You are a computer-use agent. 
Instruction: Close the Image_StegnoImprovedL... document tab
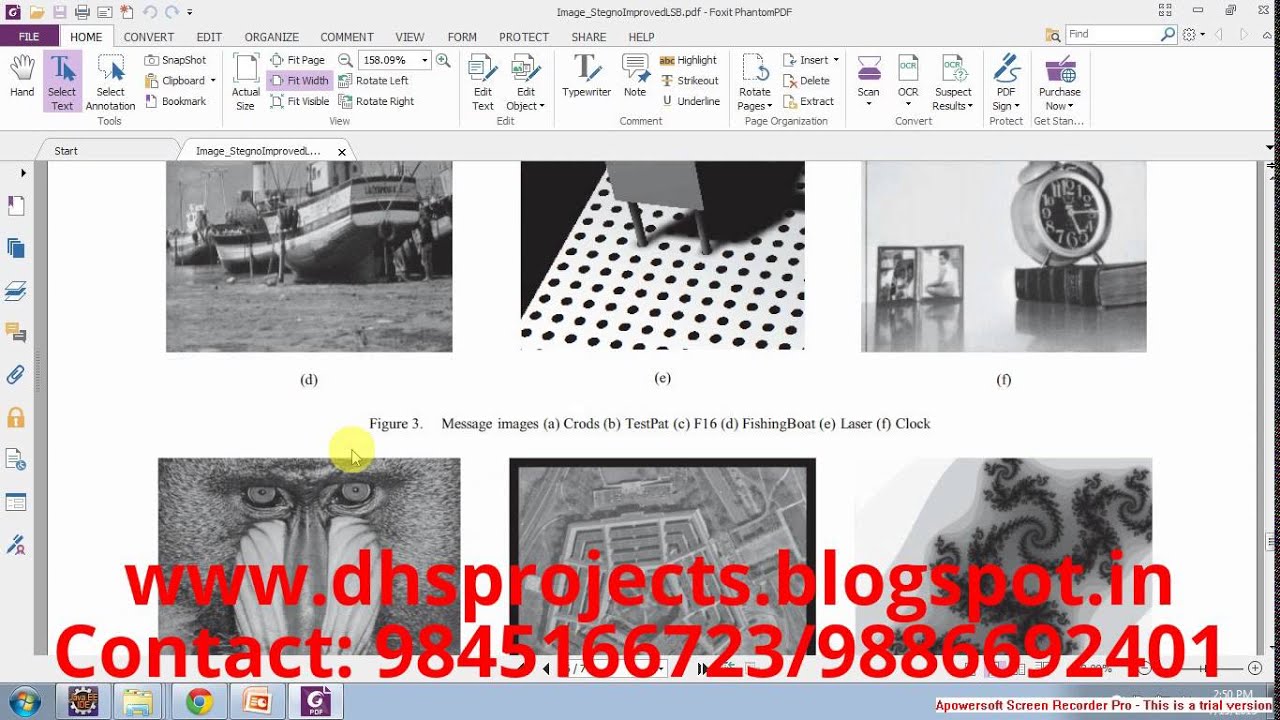pyautogui.click(x=342, y=152)
